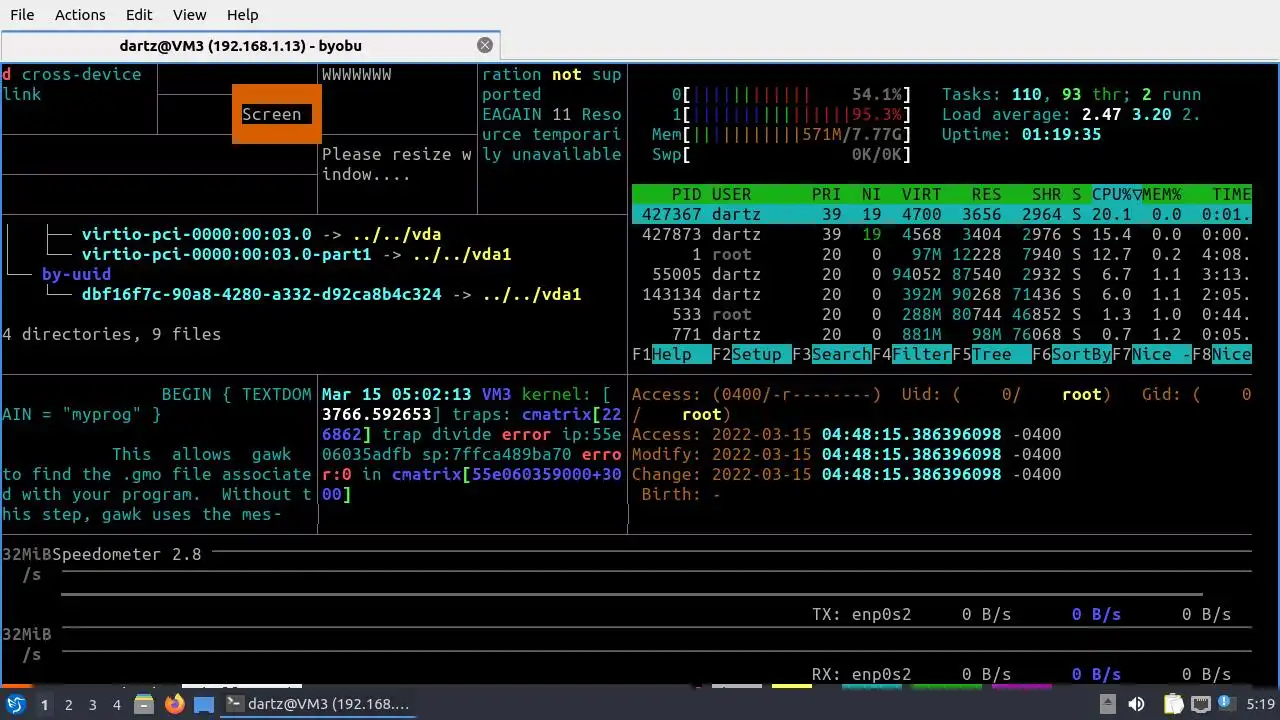Click show desktop taskbar icon
This screenshot has width=1280, height=720.
point(204,704)
